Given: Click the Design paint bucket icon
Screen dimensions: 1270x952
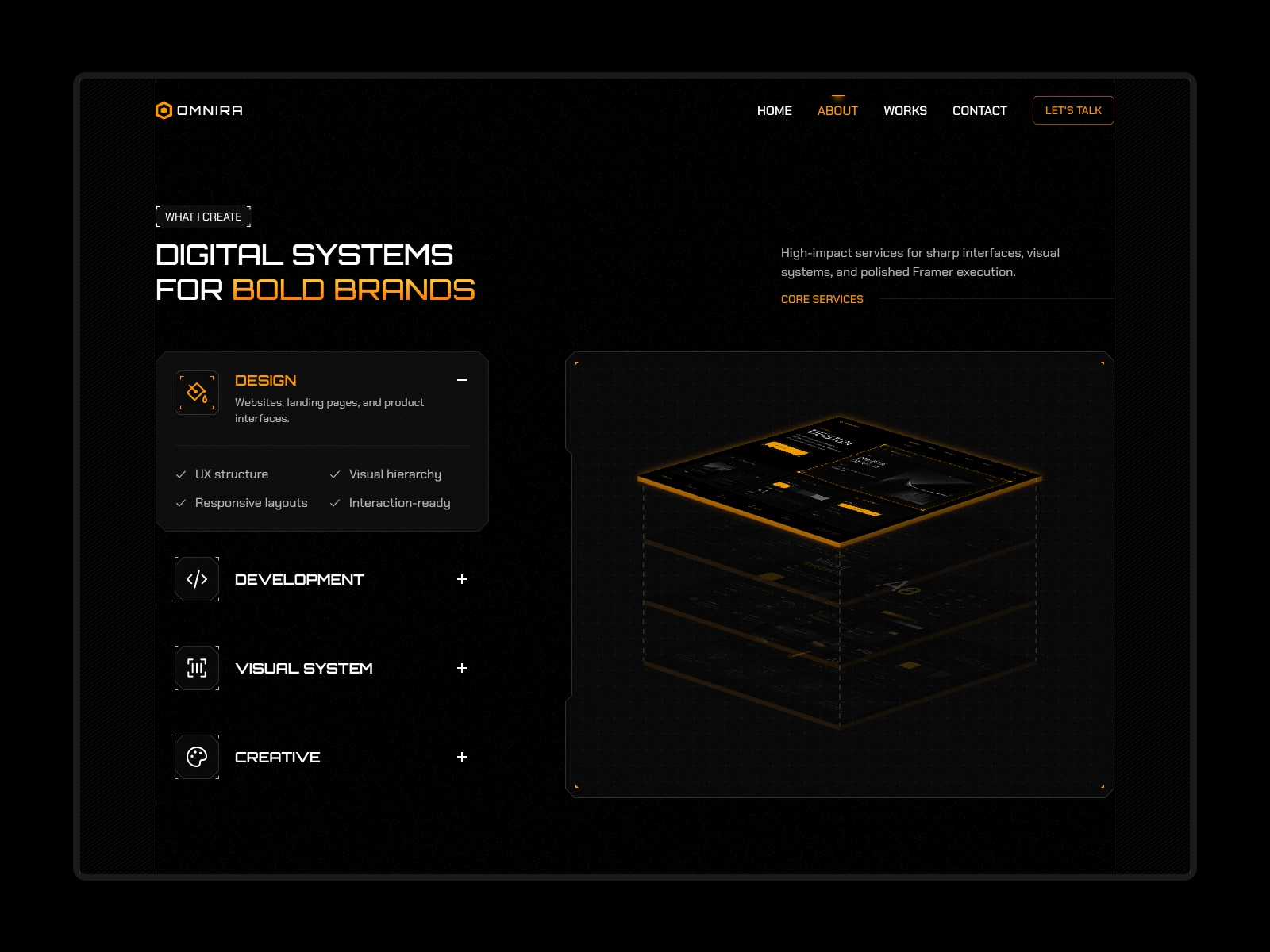Looking at the screenshot, I should (x=197, y=393).
